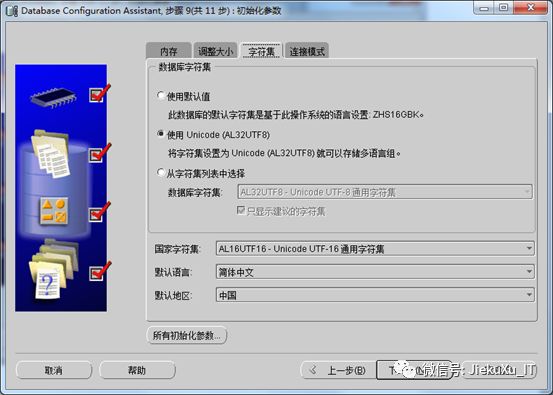This screenshot has width=553, height=395.
Task: Click the check mark beside the chip icon
Action: (x=99, y=94)
